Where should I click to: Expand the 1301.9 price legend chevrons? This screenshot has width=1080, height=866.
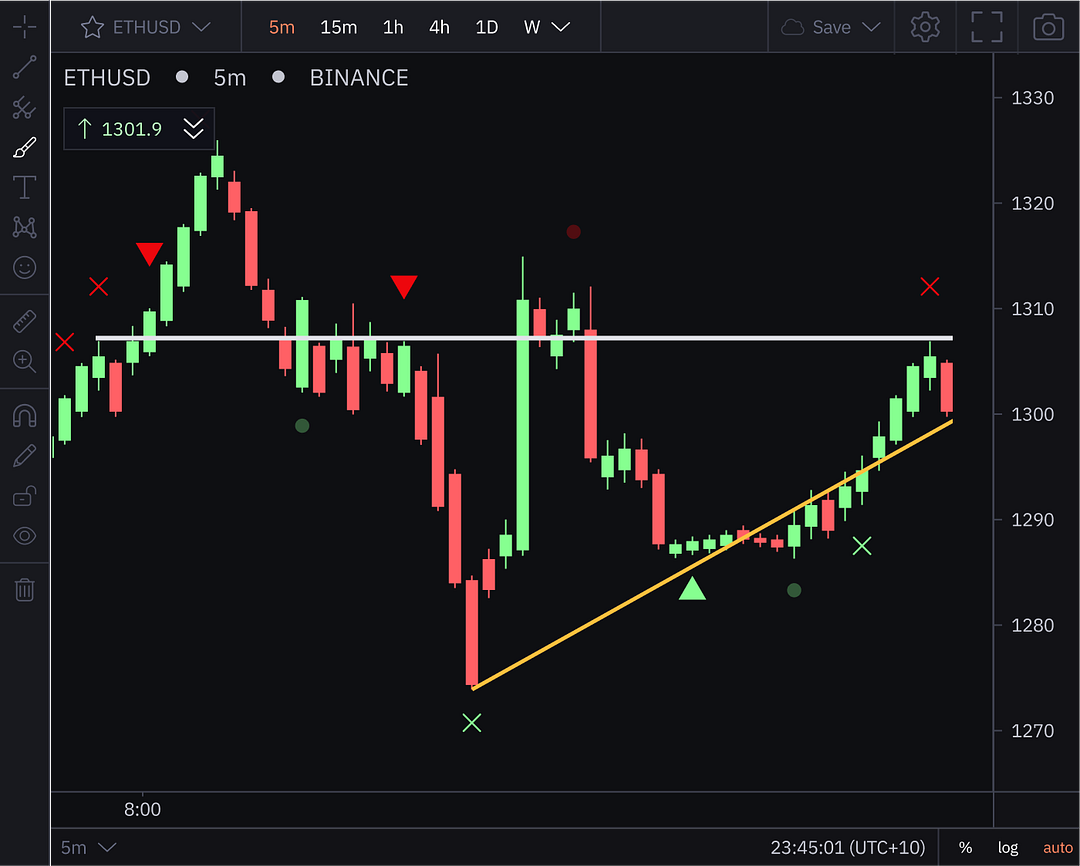tap(193, 128)
